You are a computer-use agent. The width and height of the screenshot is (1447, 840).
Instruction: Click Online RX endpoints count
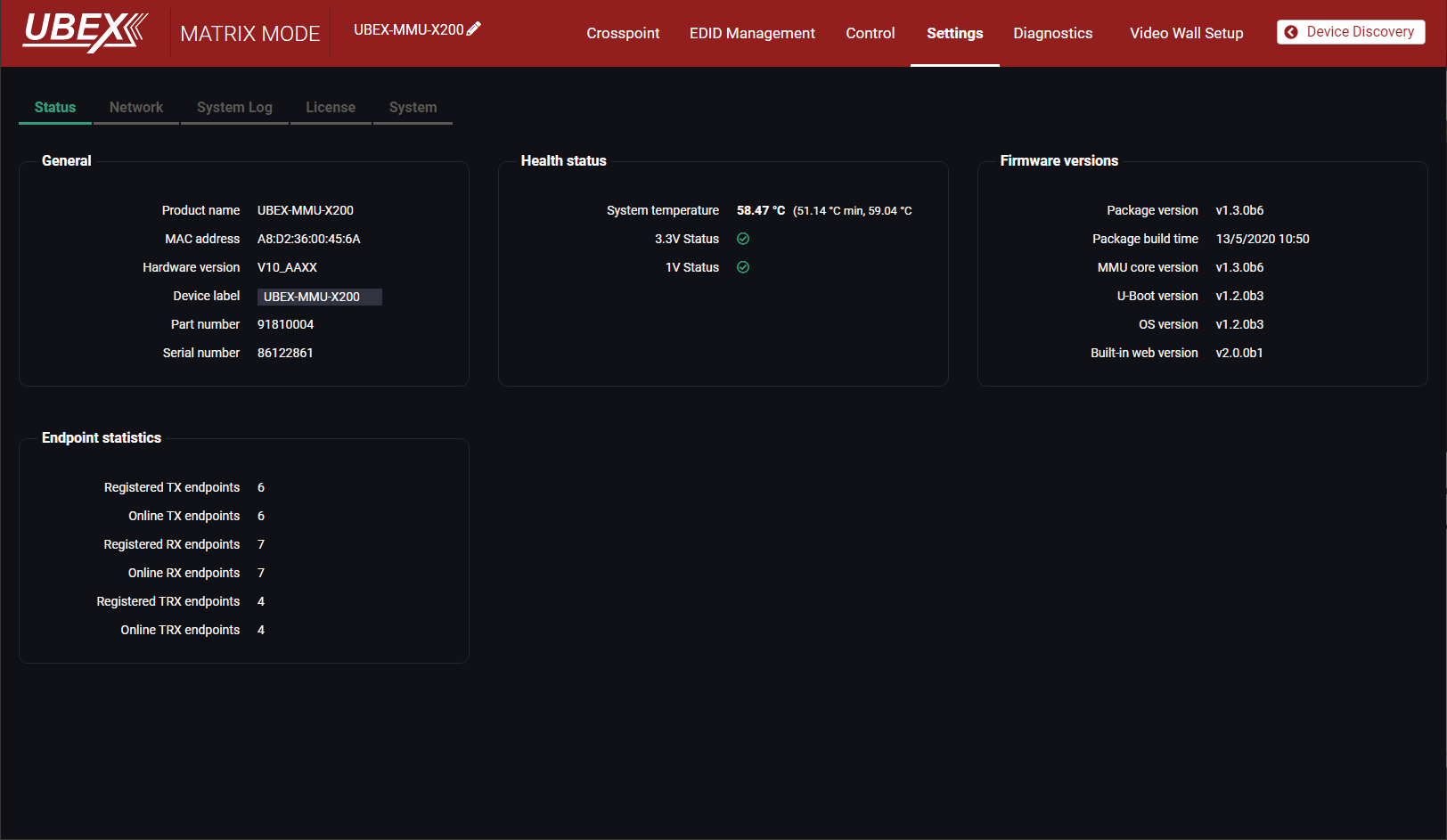[x=261, y=573]
